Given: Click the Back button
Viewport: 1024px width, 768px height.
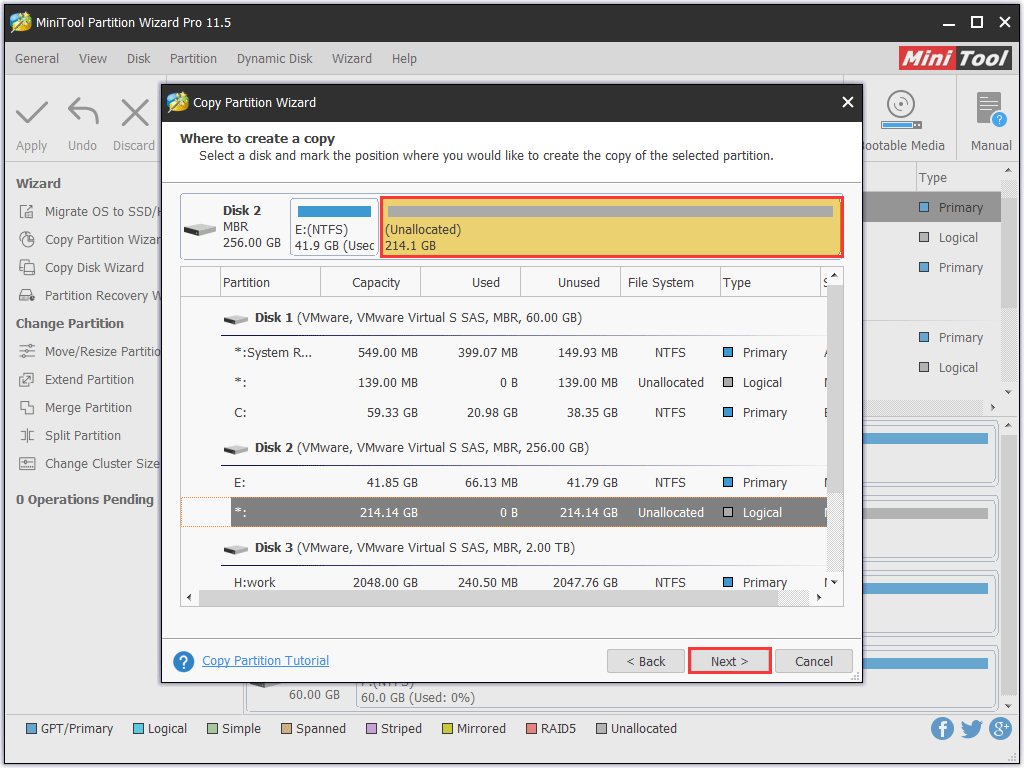Looking at the screenshot, I should (646, 661).
